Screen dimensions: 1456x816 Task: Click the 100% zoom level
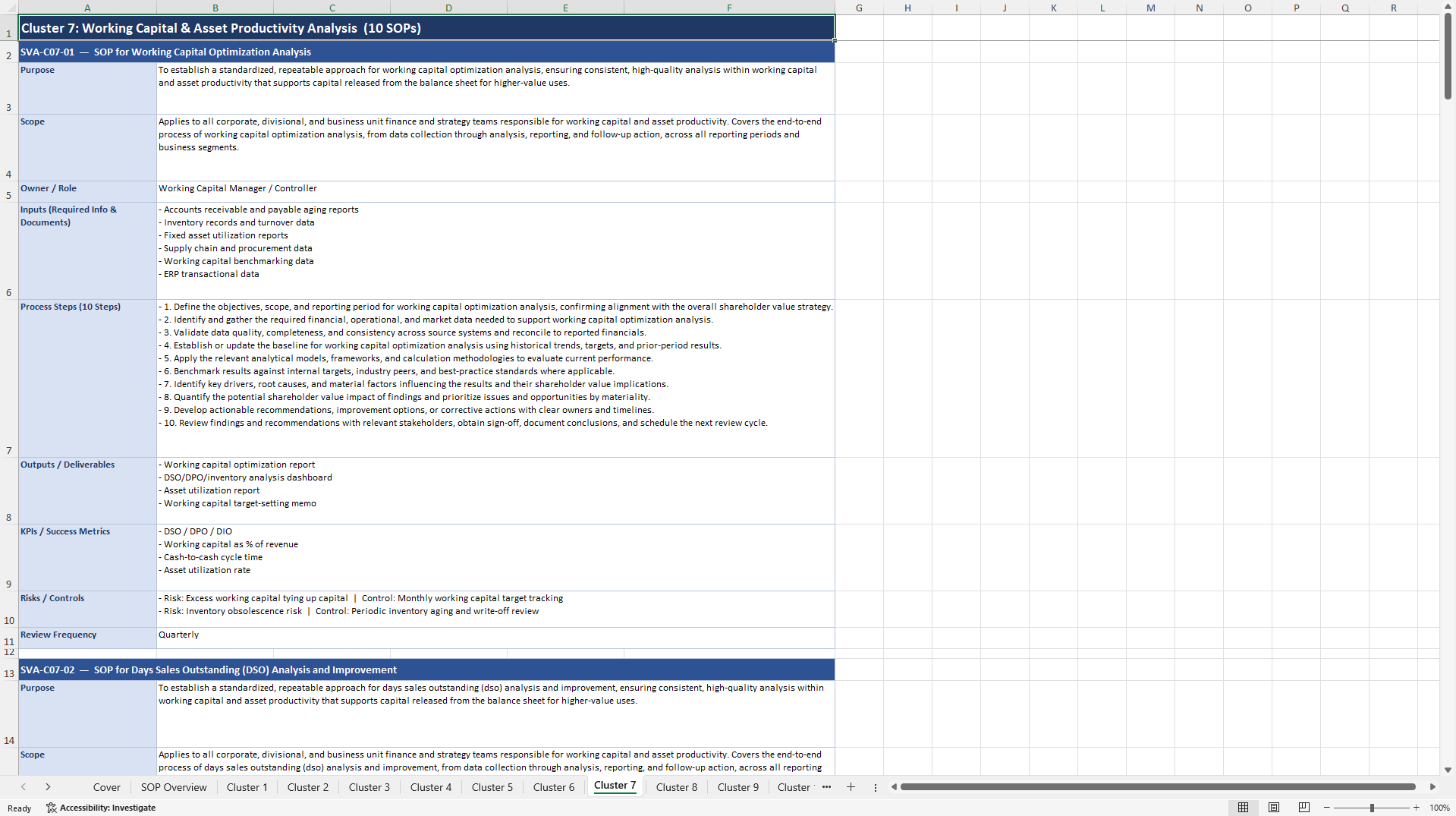(1439, 808)
